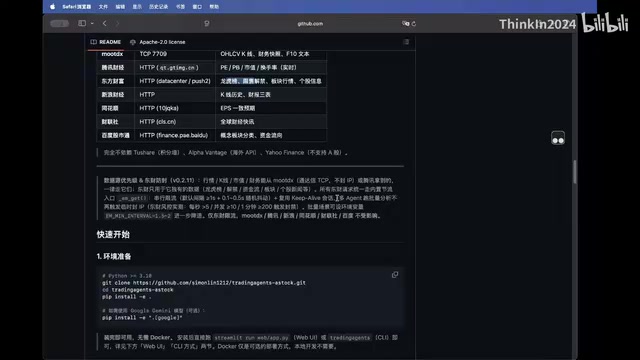Image resolution: width=640 pixels, height=360 pixels.
Task: Click the Tushare note line
Action: pos(225,153)
